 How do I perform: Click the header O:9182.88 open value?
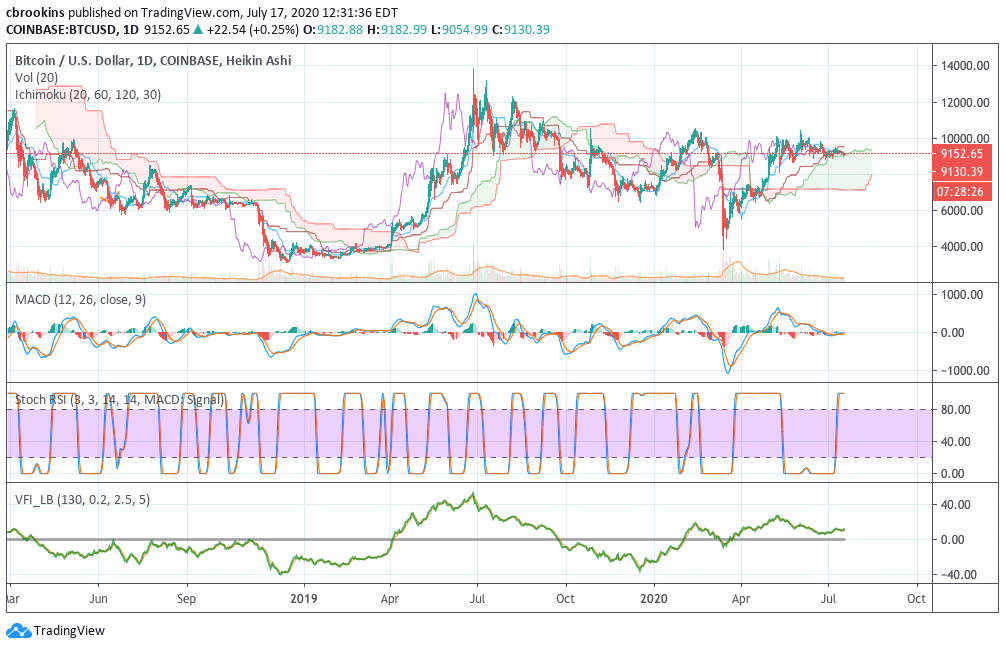333,29
